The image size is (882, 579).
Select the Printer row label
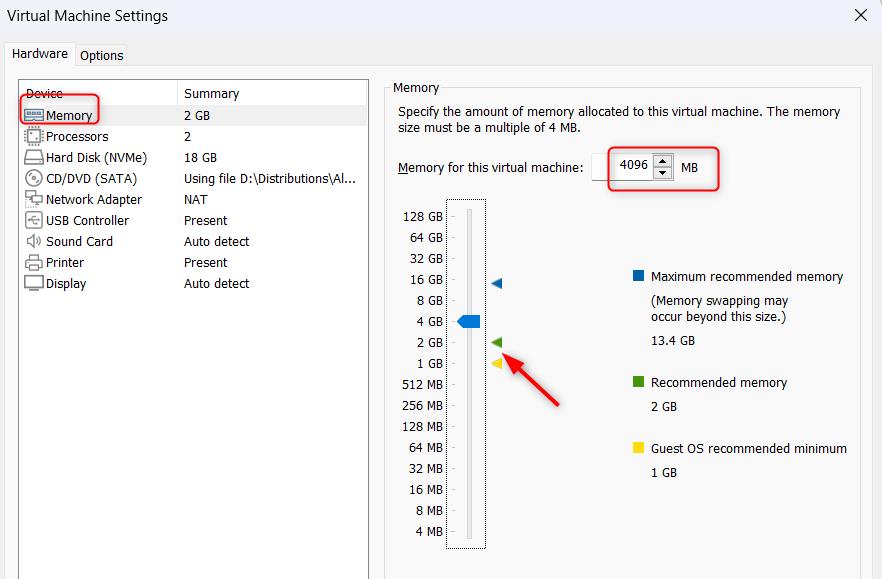pyautogui.click(x=65, y=263)
